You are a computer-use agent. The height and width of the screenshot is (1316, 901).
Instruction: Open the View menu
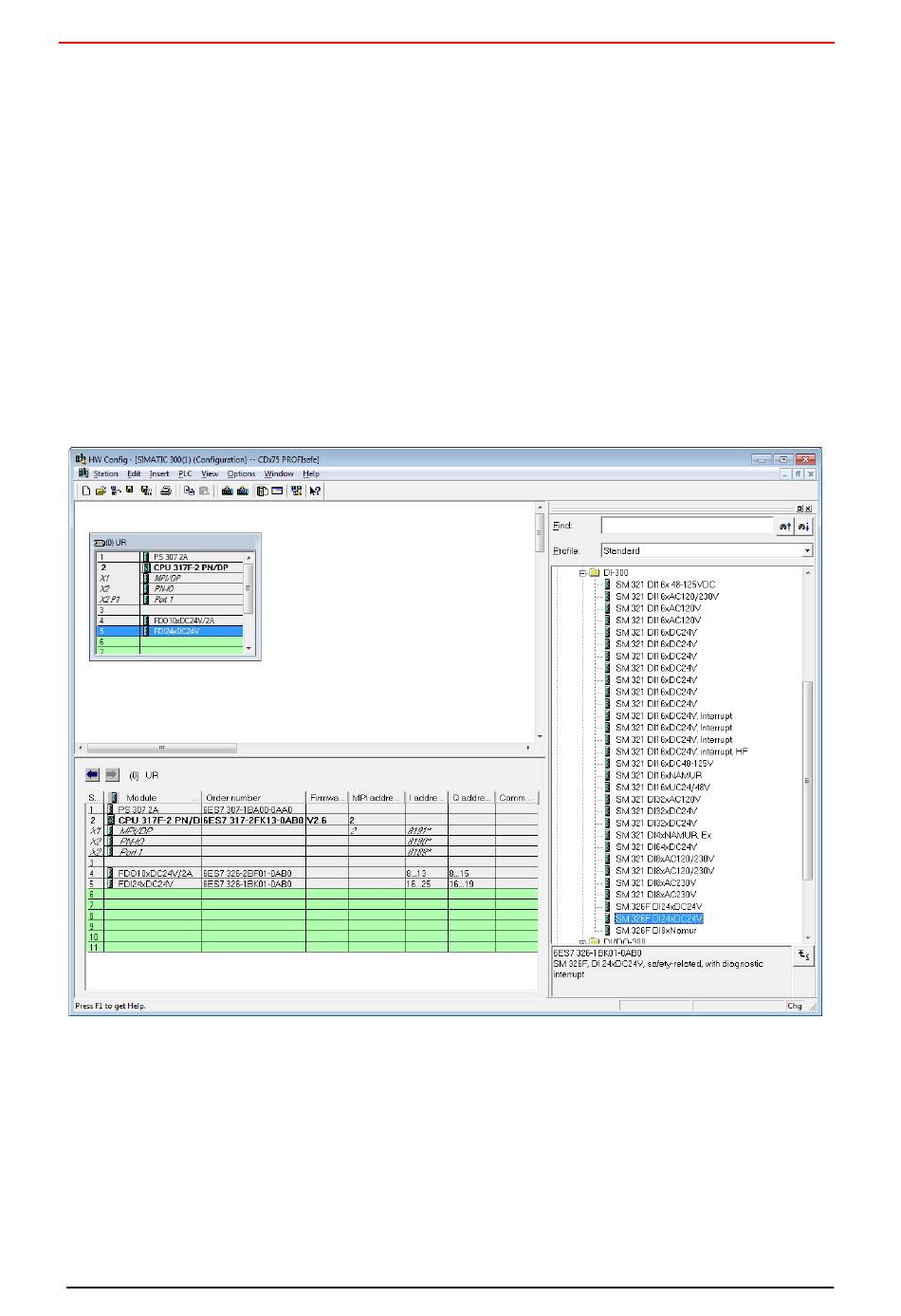[210, 473]
